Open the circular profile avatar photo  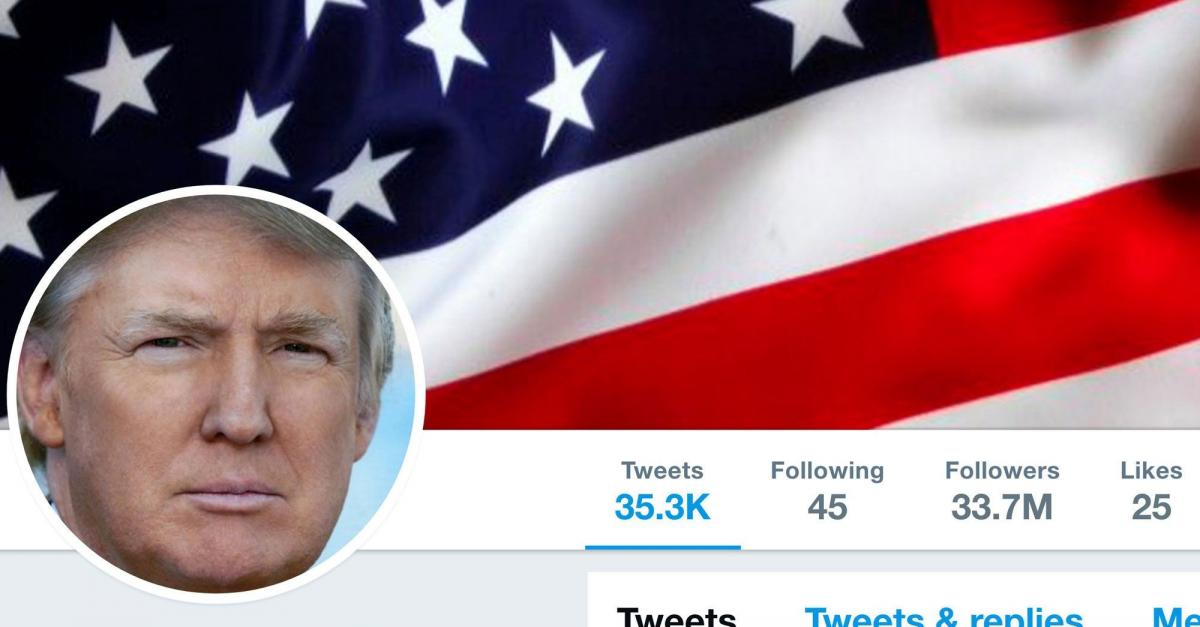pyautogui.click(x=216, y=395)
